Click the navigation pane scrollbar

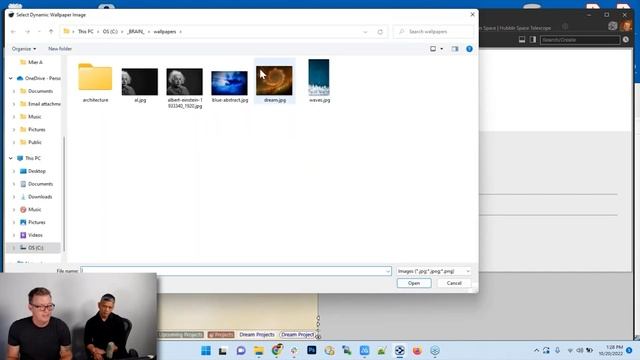pos(64,194)
